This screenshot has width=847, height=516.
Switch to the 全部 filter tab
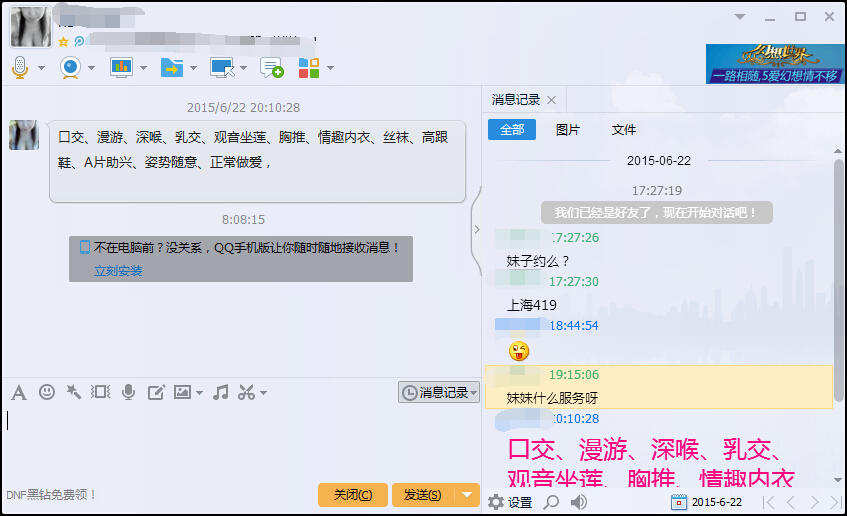coord(512,130)
